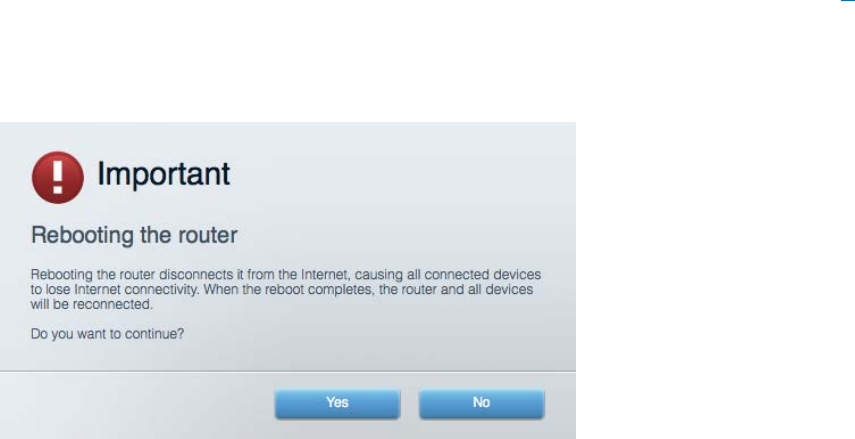The image size is (855, 439).
Task: Click the Do you want to continue question
Action: (x=107, y=334)
